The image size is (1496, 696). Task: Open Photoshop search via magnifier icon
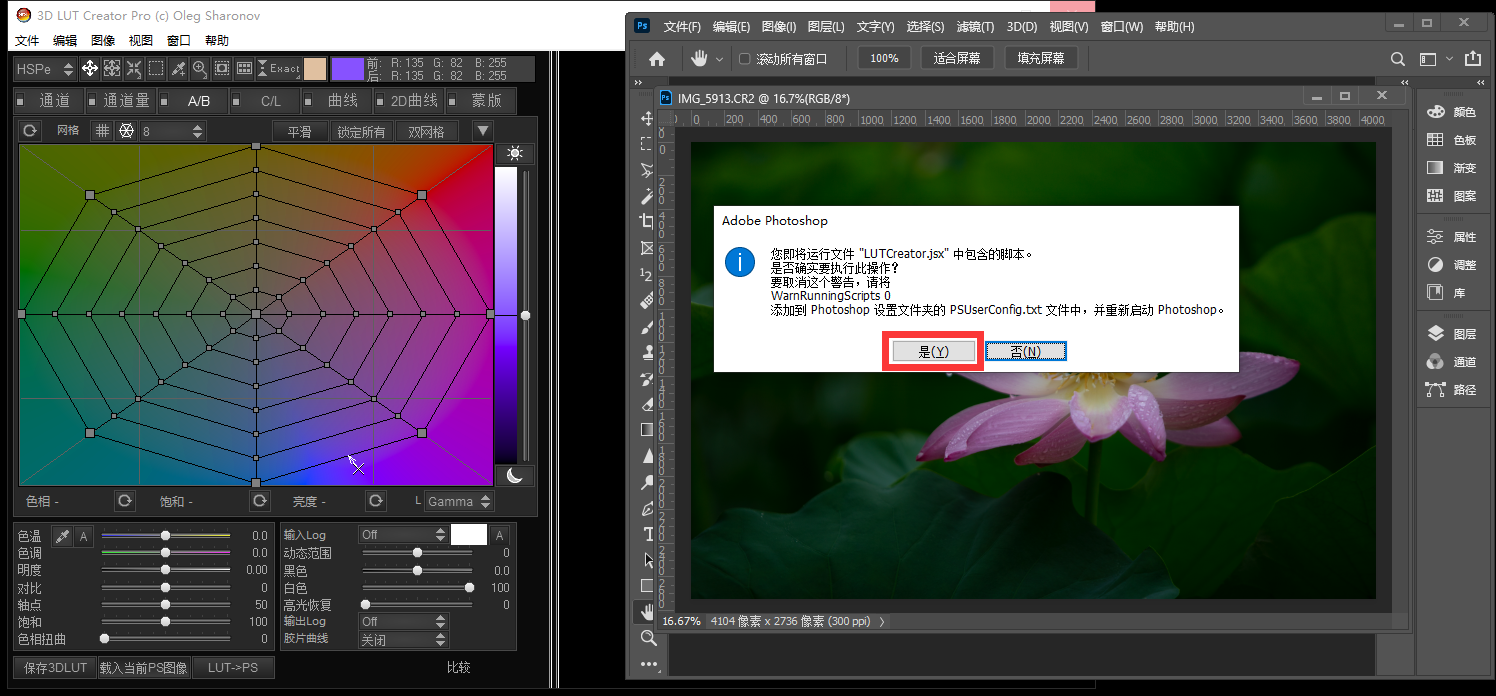(x=1399, y=59)
